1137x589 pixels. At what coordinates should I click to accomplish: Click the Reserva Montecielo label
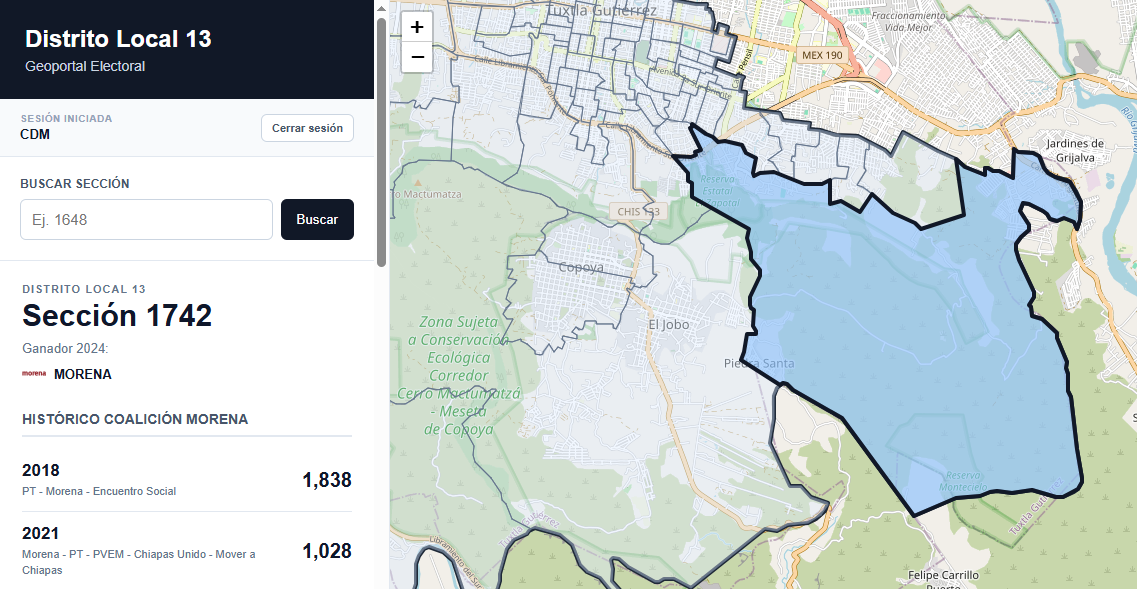tap(963, 481)
